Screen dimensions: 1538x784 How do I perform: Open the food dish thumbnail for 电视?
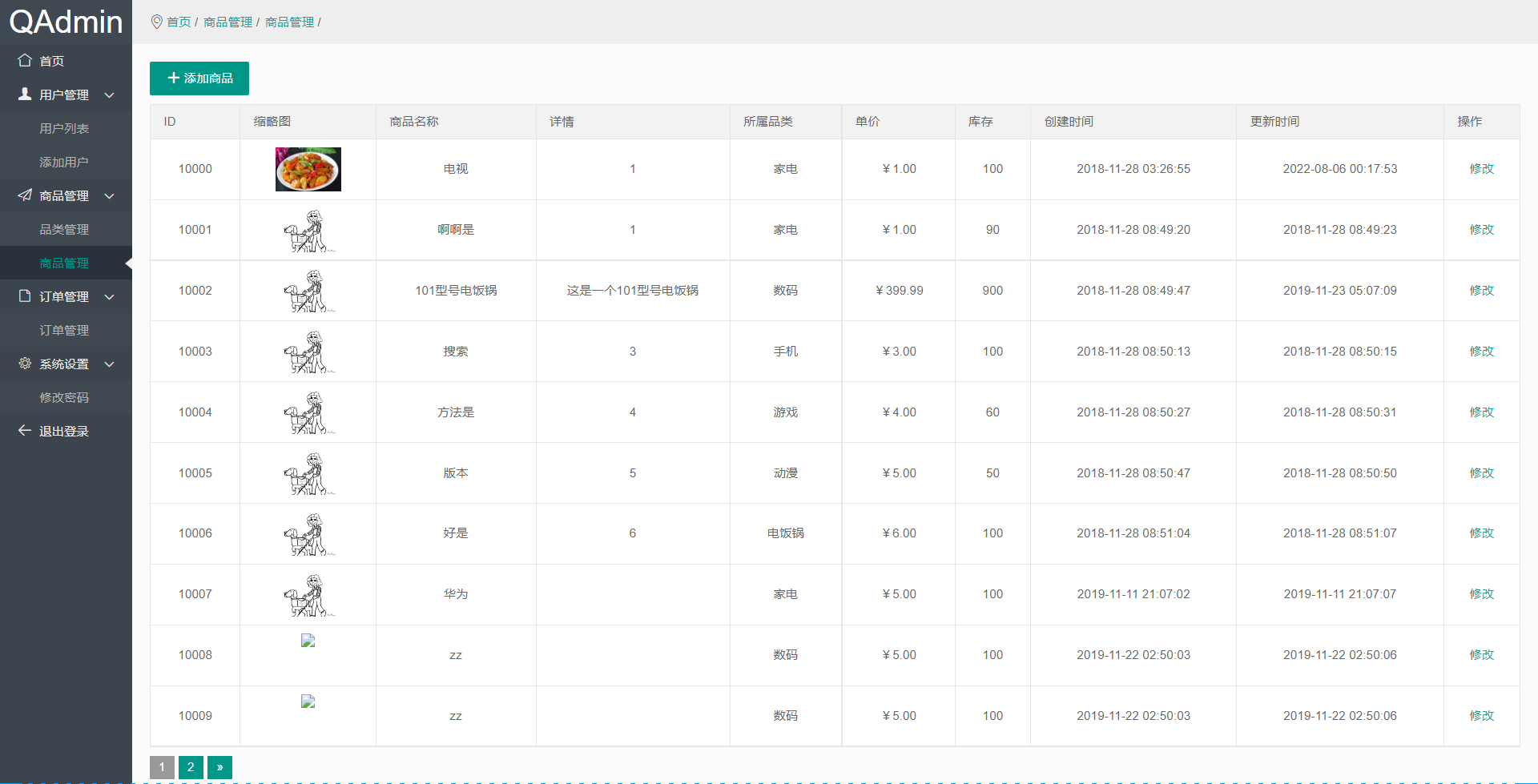[308, 169]
